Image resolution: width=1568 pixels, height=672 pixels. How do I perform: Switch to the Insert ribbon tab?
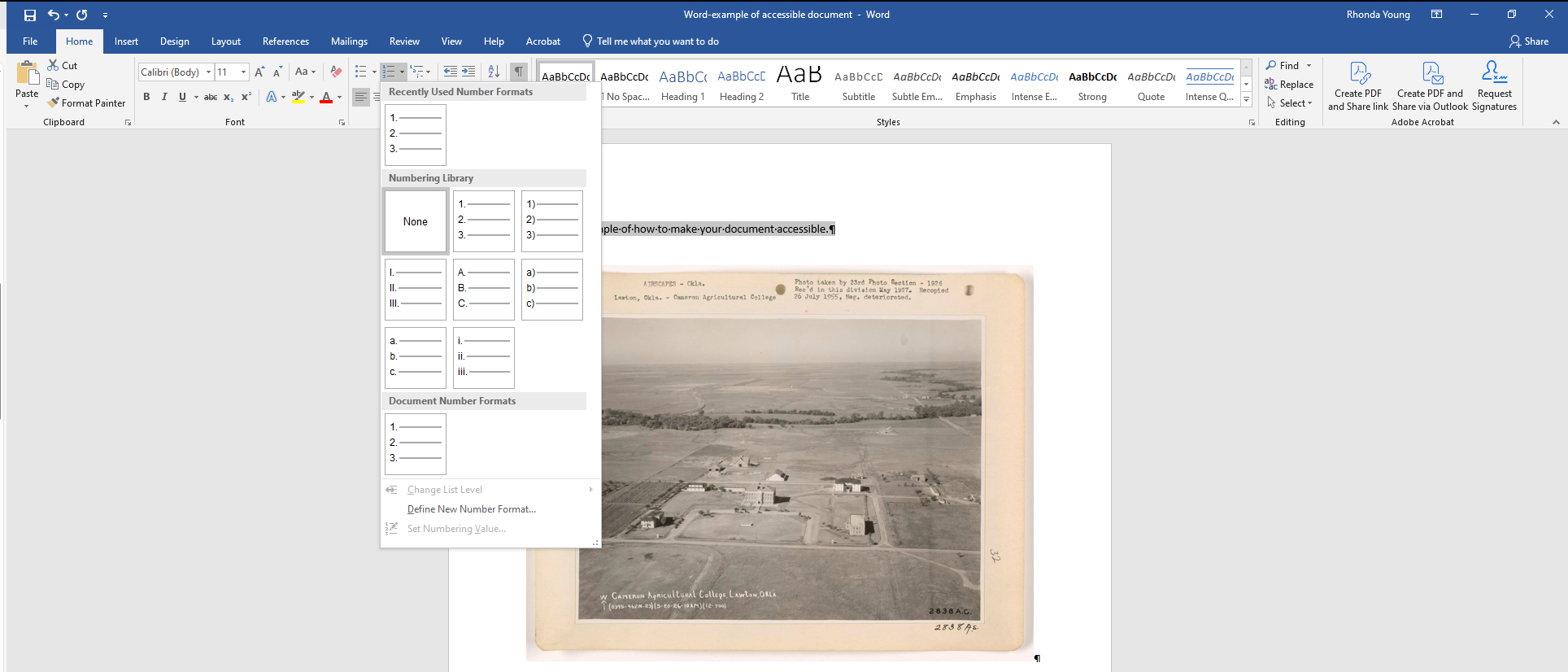(x=126, y=41)
